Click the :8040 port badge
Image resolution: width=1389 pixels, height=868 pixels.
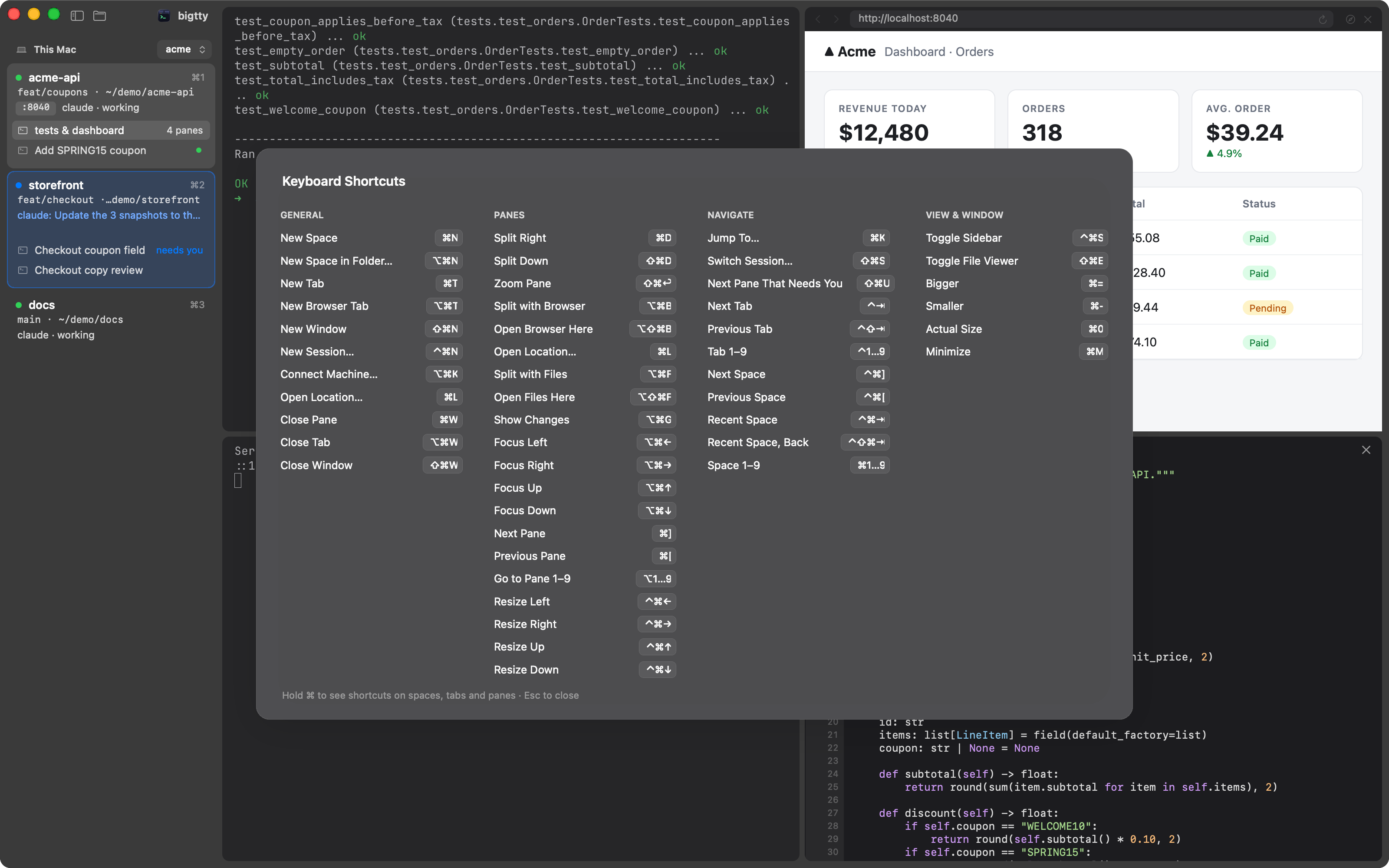click(36, 107)
